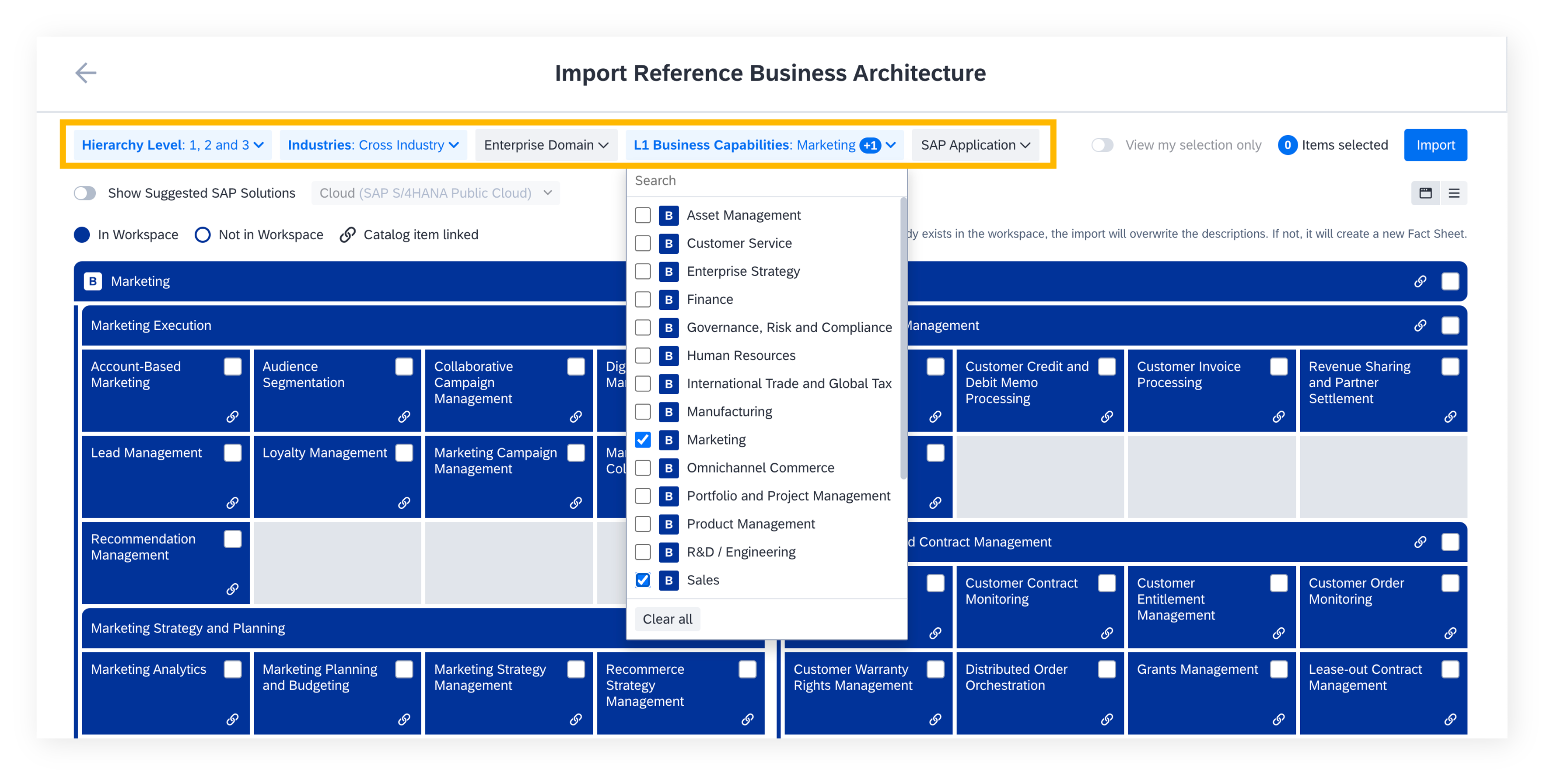This screenshot has width=1554, height=784.
Task: Click link icon on Revenue Sharing and Partner Settlement
Action: 1450,417
